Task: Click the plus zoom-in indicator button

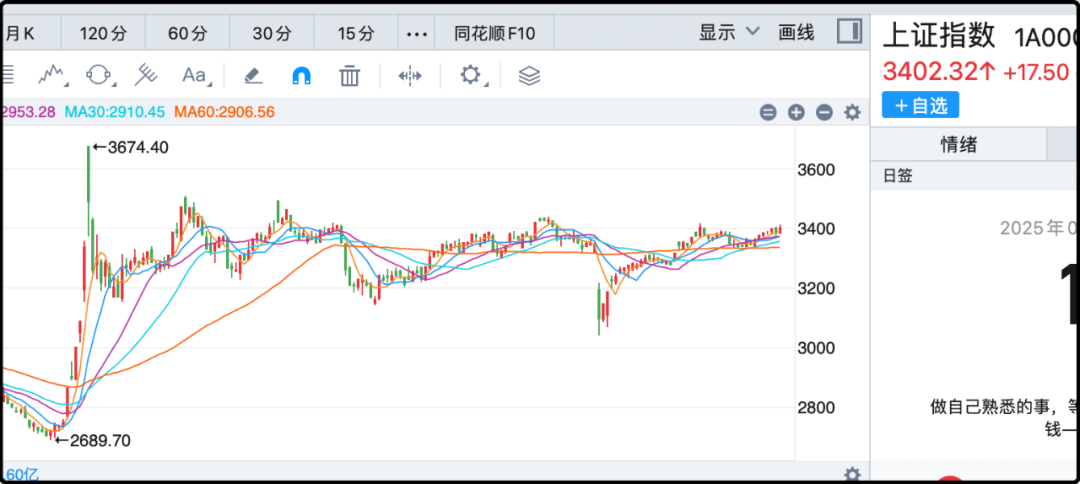Action: (796, 113)
